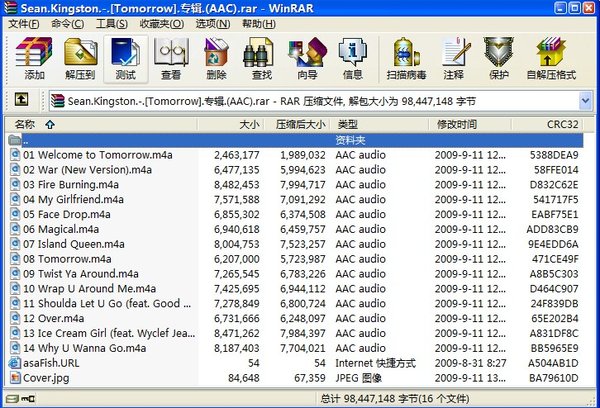This screenshot has width=600, height=408.
Task: Click the 解压到 (Extract to) toolbar icon
Action: click(x=80, y=52)
